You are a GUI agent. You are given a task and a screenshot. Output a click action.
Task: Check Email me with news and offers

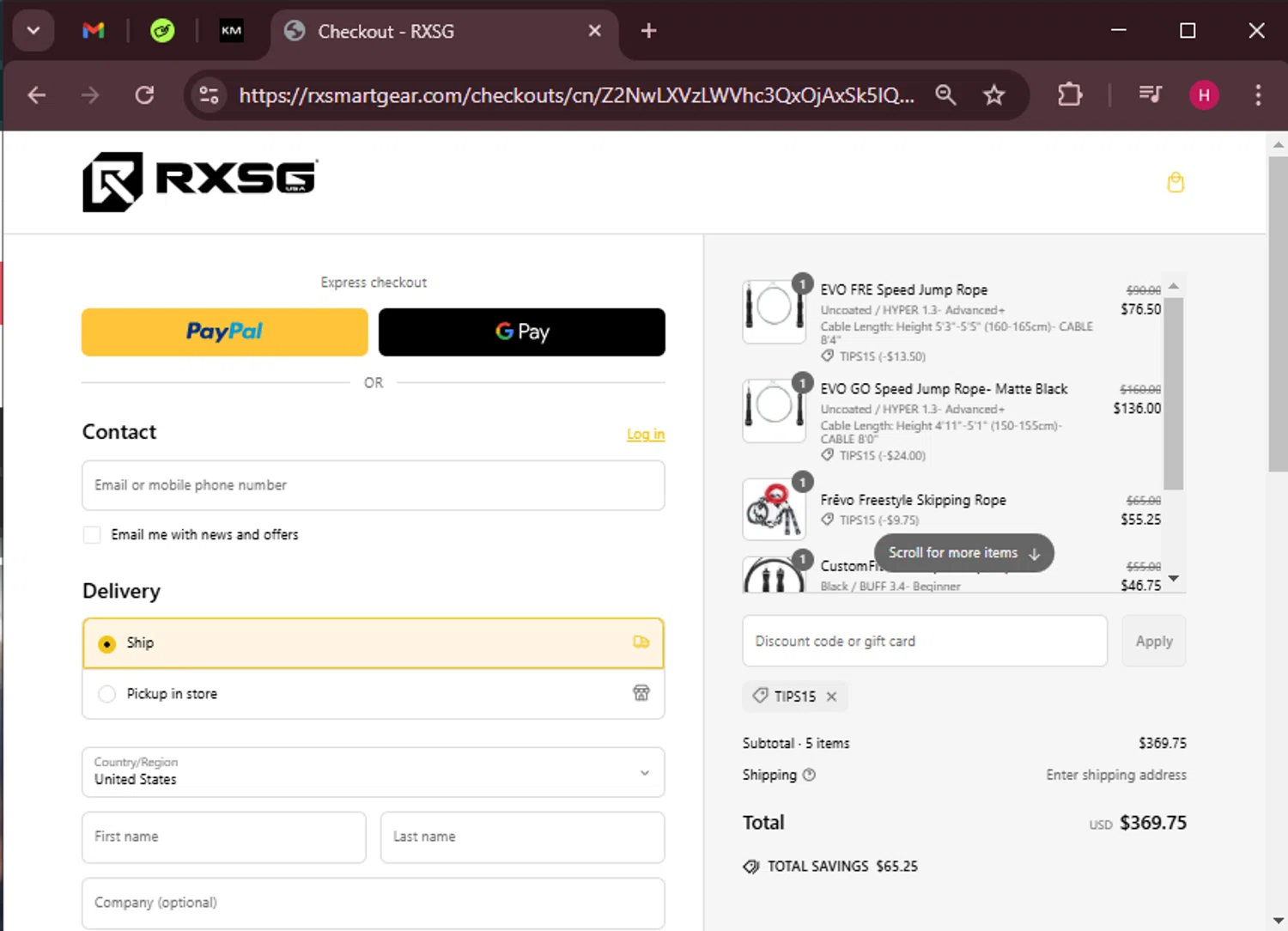click(92, 535)
